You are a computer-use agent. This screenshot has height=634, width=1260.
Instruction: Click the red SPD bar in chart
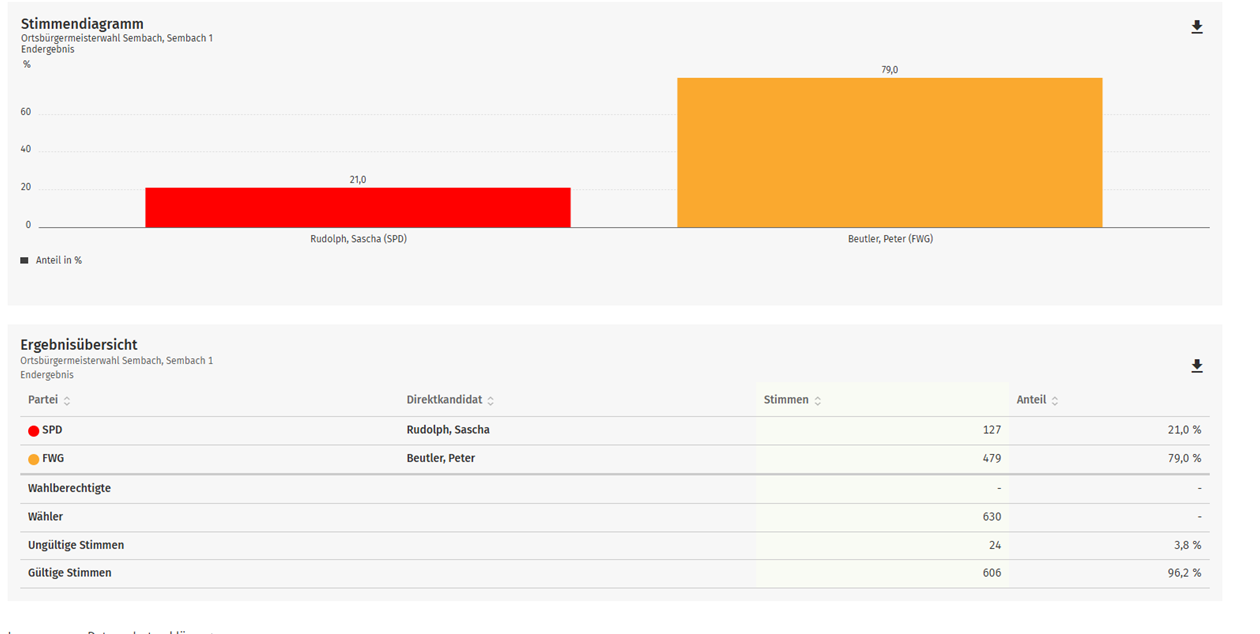[357, 207]
